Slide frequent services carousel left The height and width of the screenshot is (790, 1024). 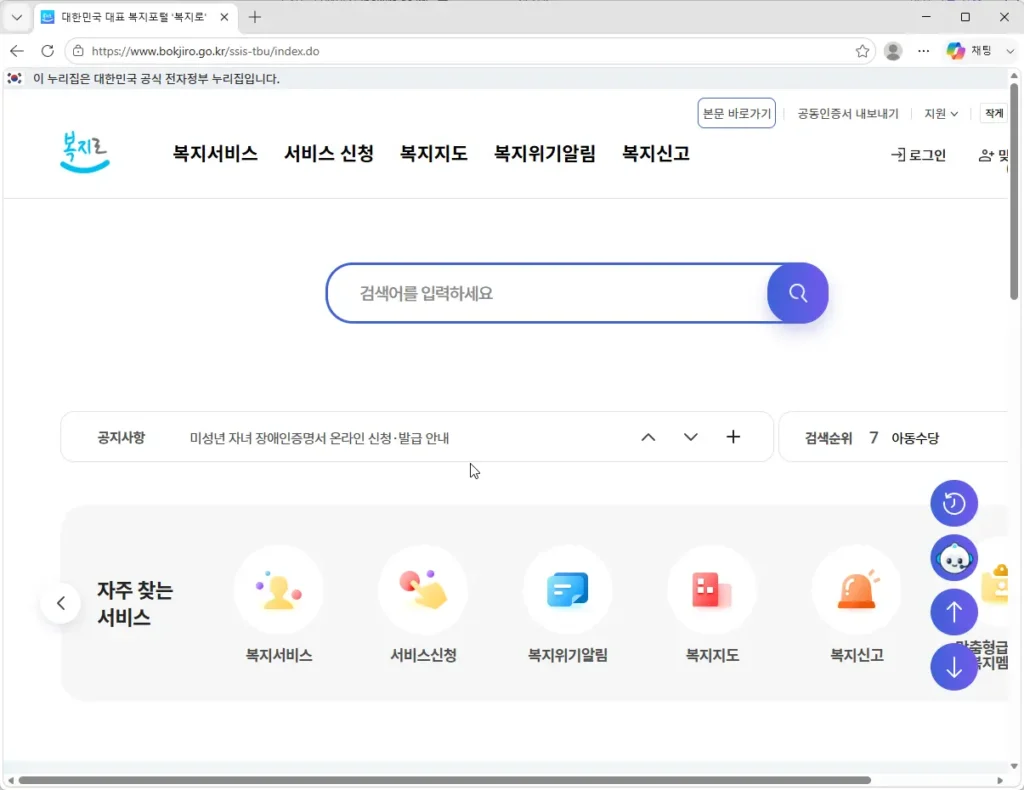point(61,603)
